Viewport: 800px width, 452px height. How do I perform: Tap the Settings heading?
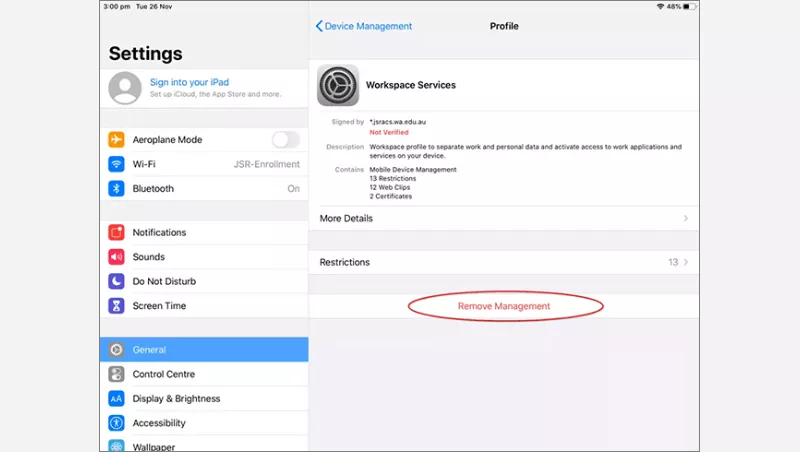pos(145,54)
